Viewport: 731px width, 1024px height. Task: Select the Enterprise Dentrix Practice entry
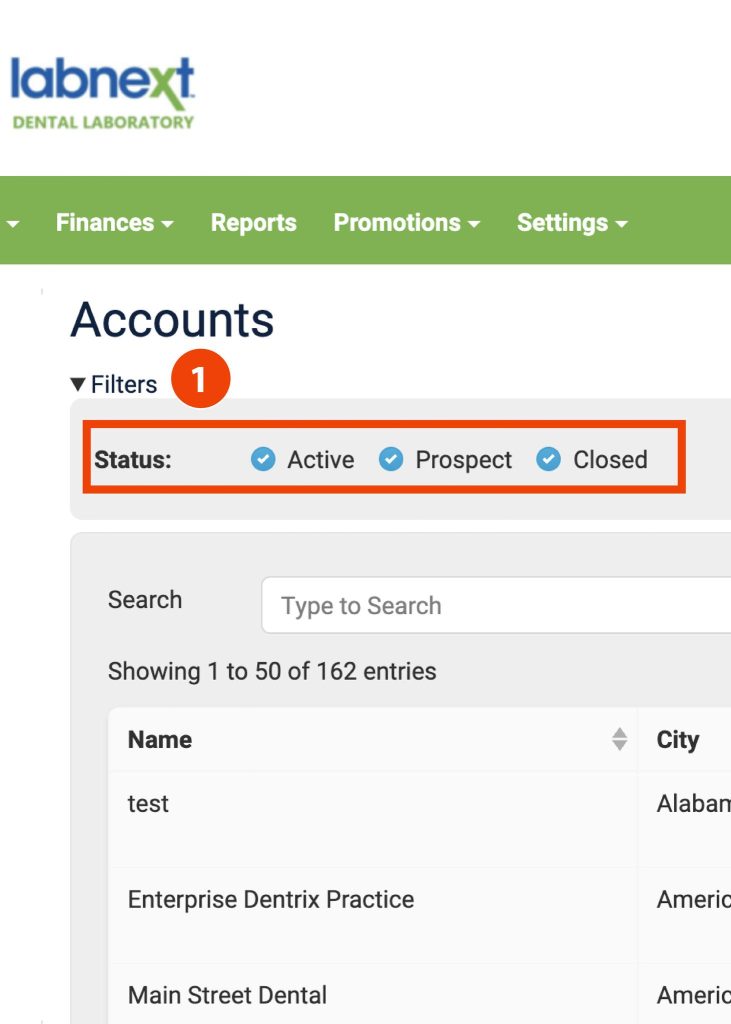pos(270,899)
